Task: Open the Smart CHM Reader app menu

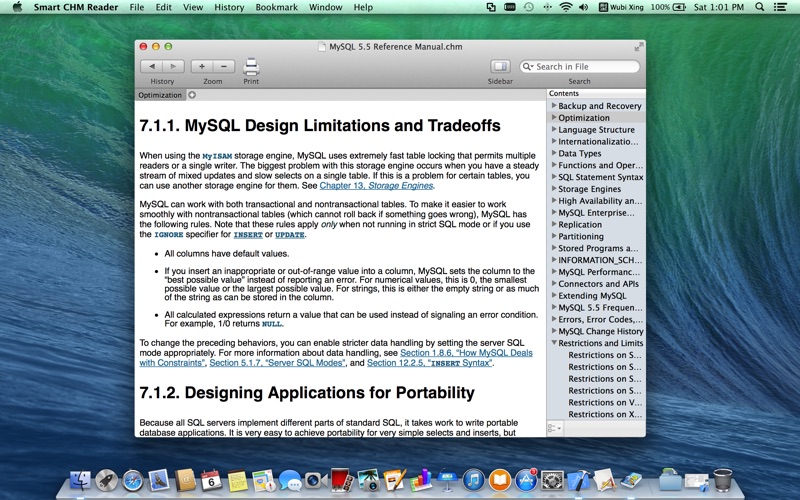Action: point(76,7)
